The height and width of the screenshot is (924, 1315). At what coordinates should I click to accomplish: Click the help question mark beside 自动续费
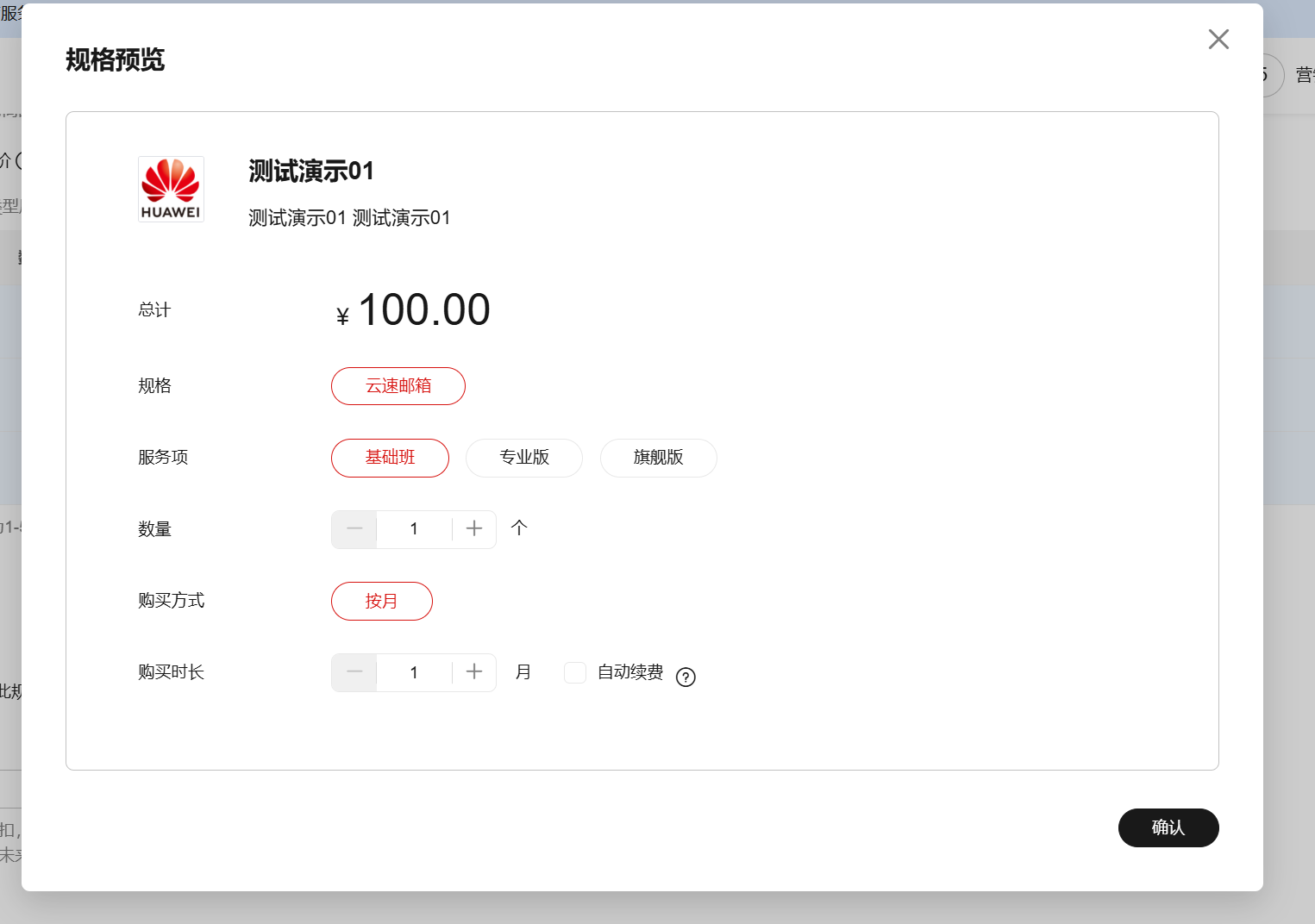point(686,677)
